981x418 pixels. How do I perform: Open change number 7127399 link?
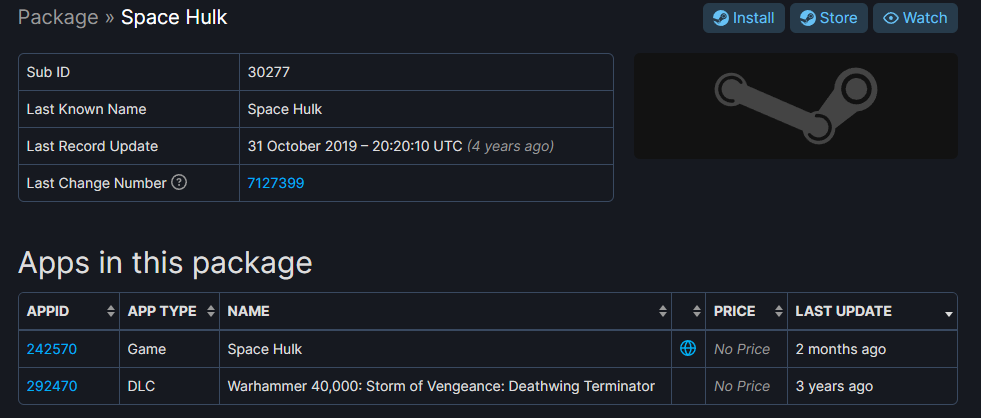276,183
